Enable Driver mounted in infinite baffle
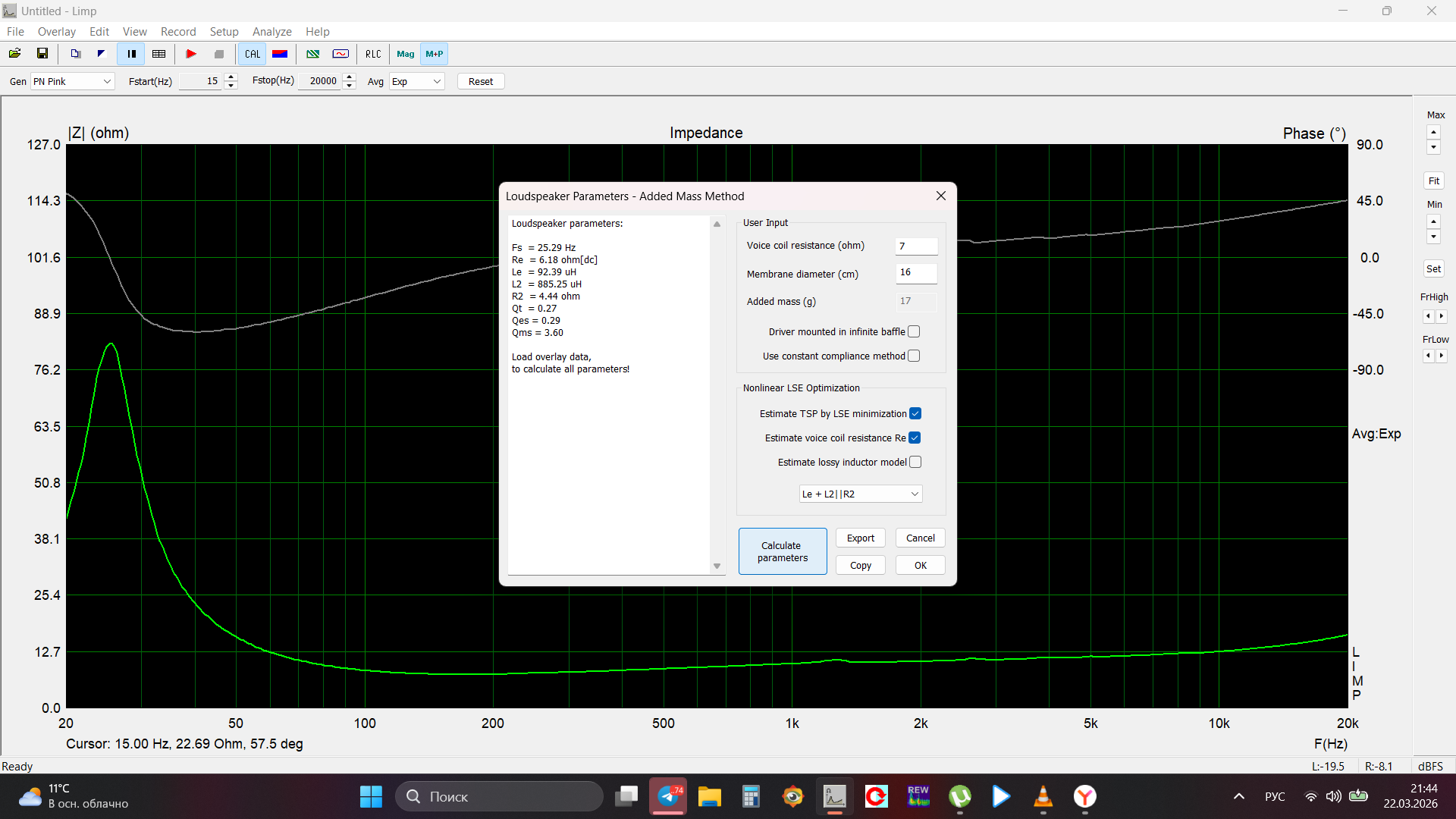Viewport: 1456px width, 819px height. click(914, 331)
